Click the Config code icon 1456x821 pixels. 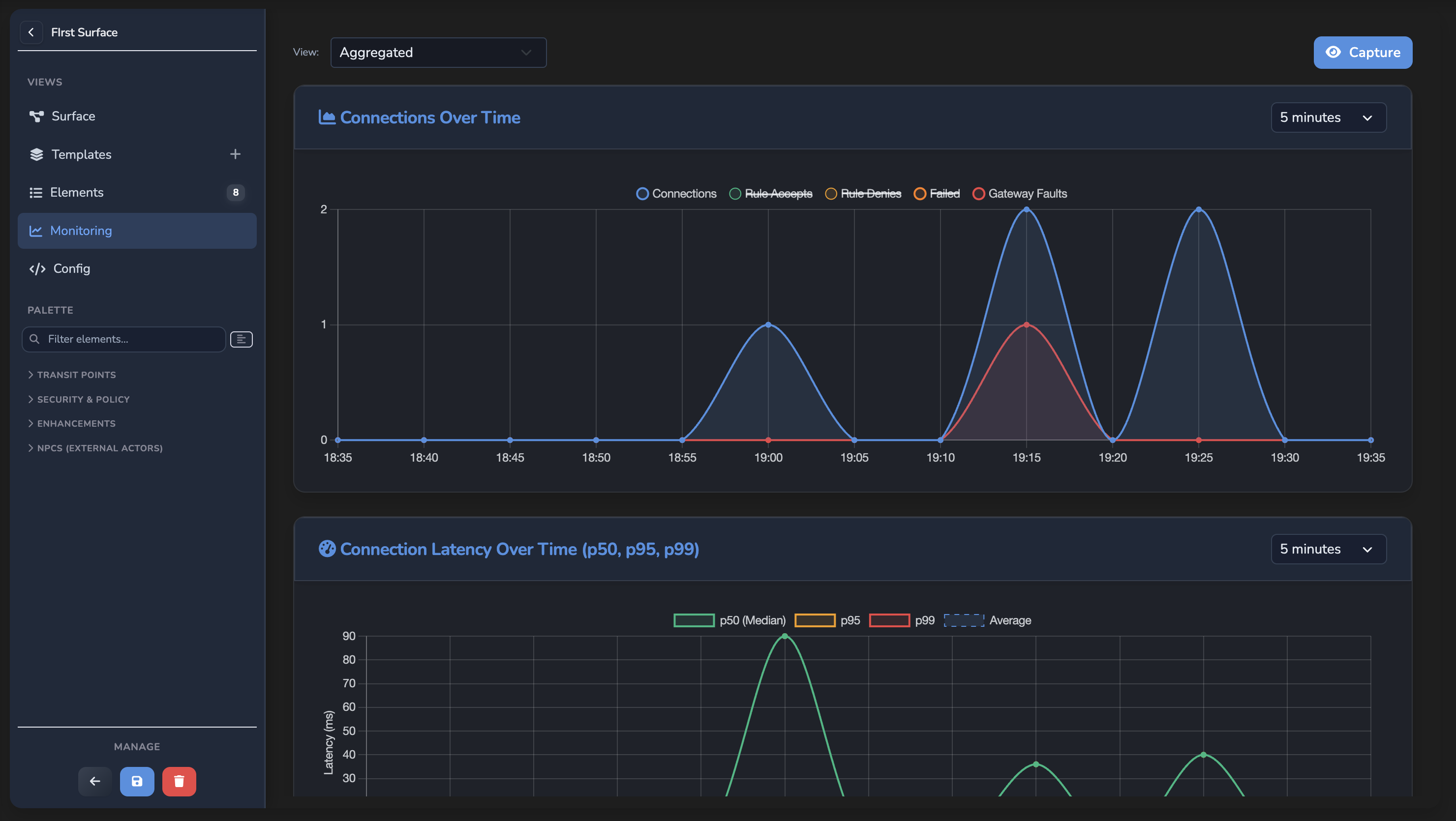[x=37, y=269]
